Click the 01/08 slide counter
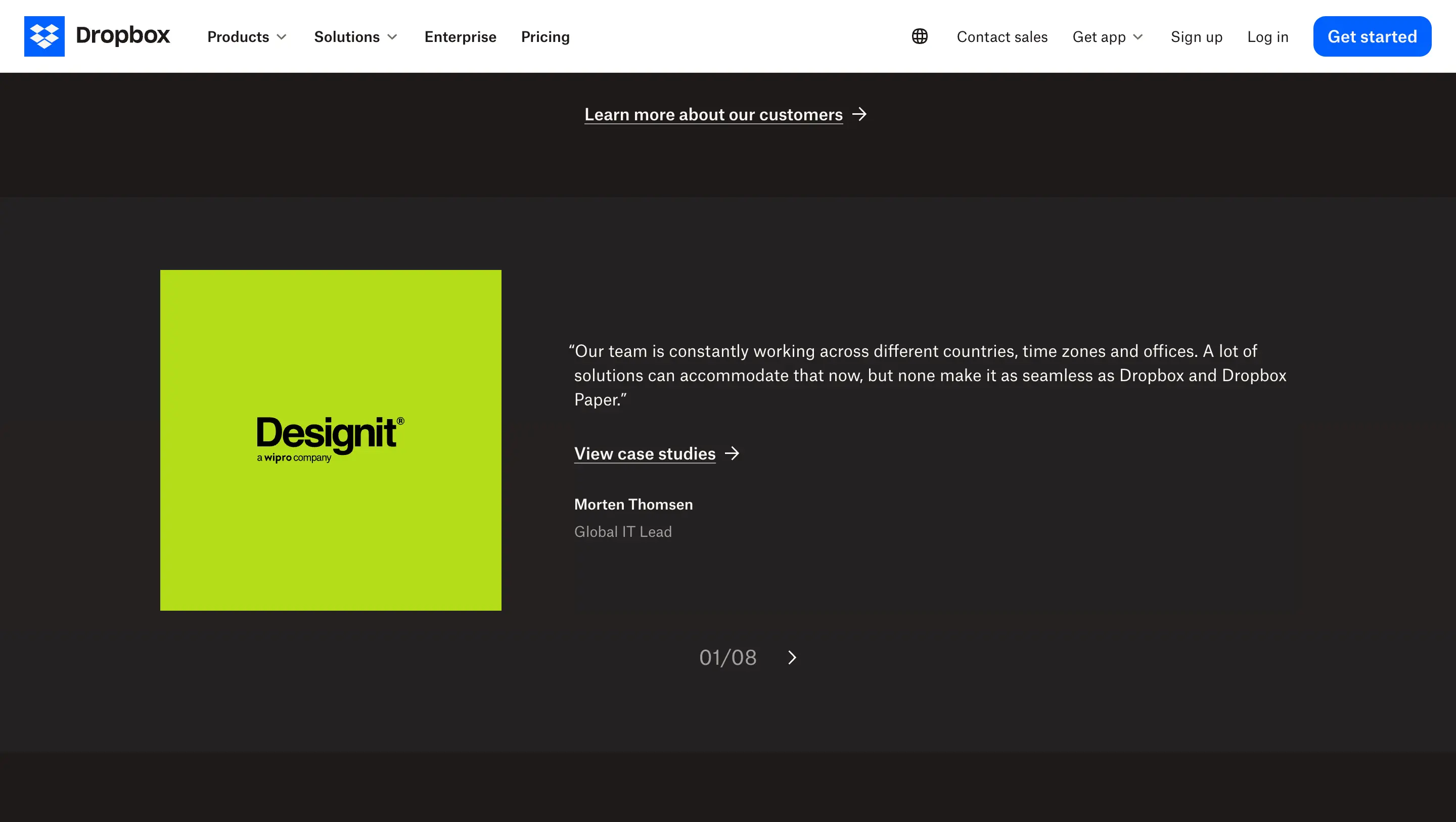Viewport: 1456px width, 822px height. click(x=728, y=658)
